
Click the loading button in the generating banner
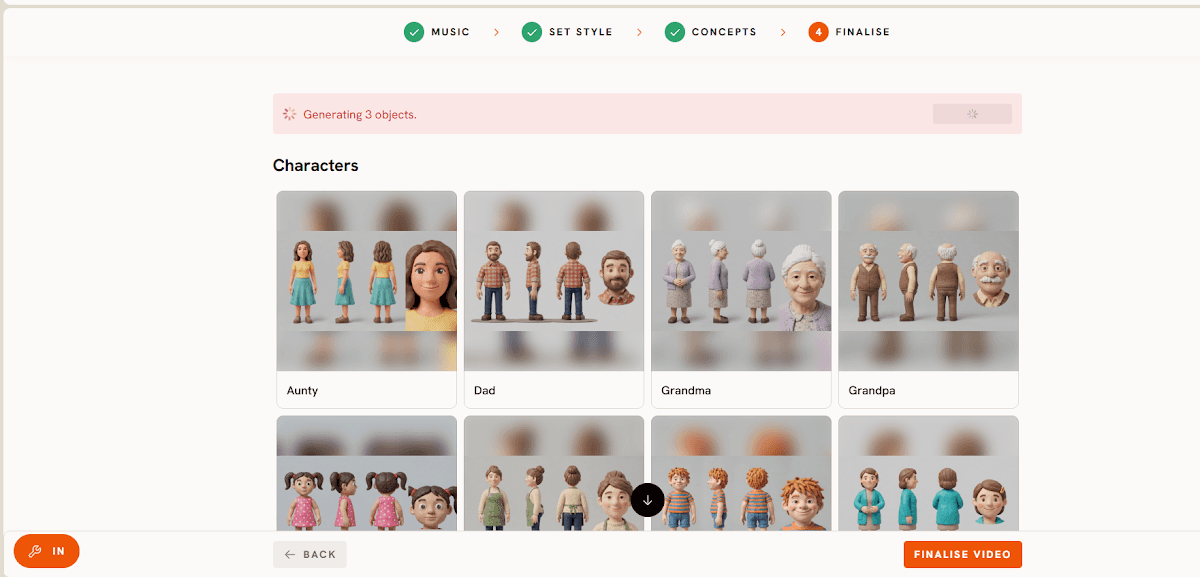click(972, 114)
